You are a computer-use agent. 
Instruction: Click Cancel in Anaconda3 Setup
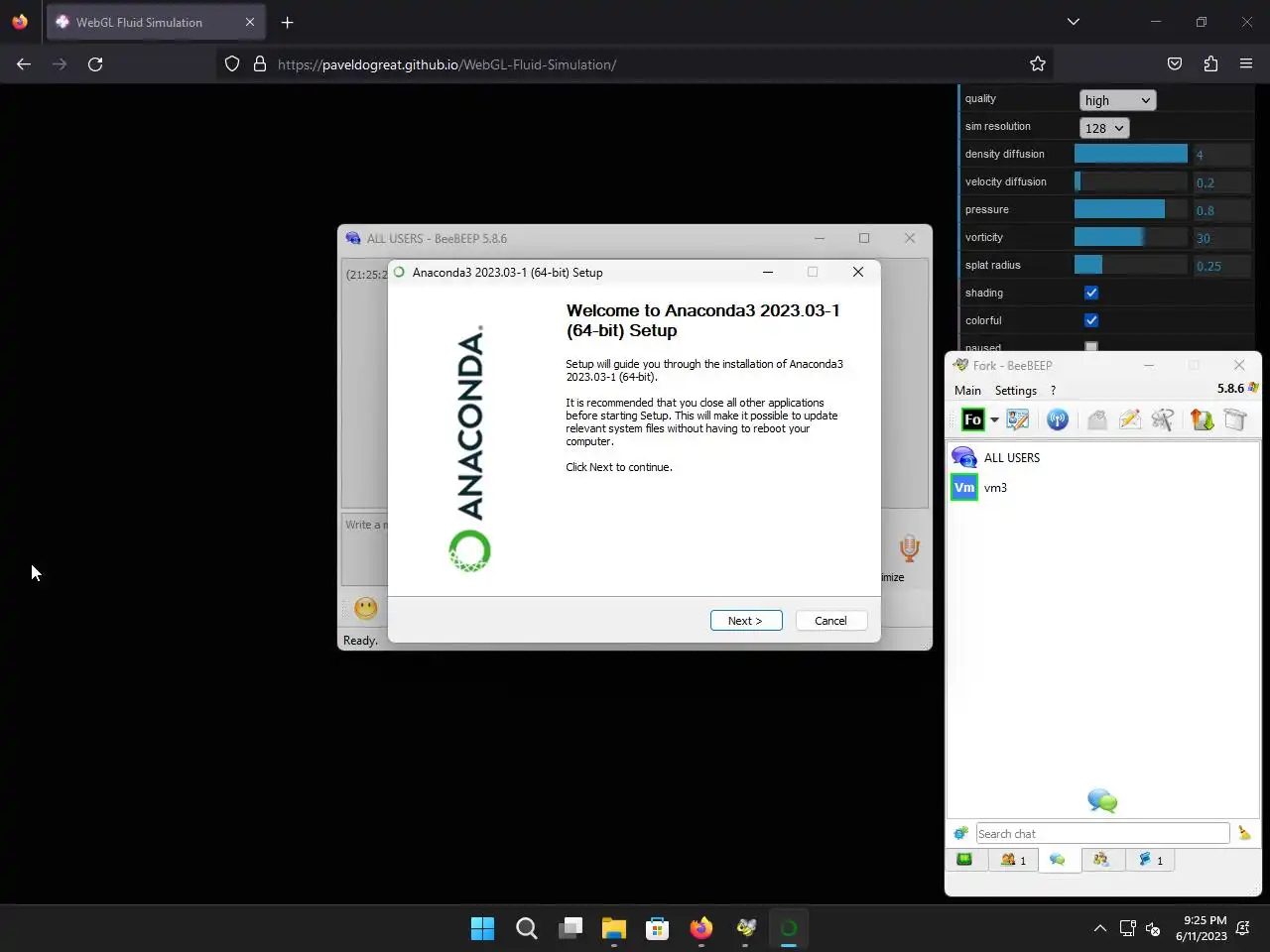click(831, 621)
